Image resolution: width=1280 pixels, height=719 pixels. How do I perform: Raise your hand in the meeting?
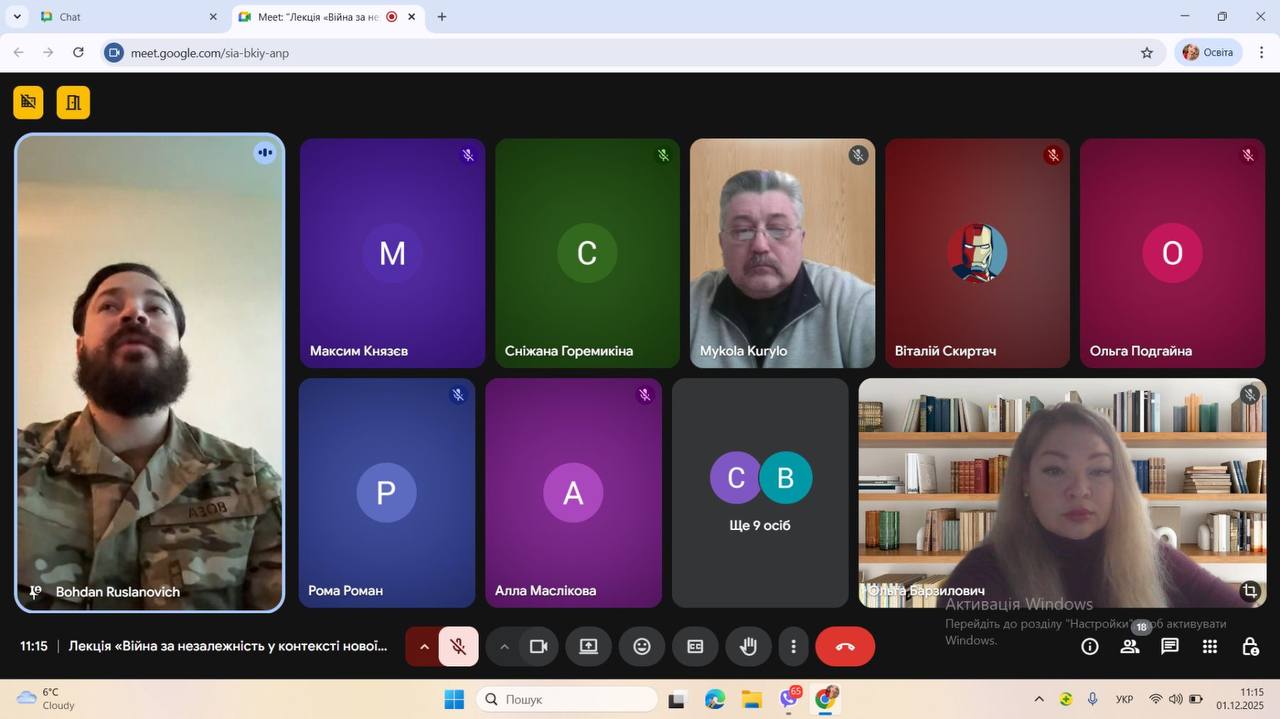coord(748,647)
